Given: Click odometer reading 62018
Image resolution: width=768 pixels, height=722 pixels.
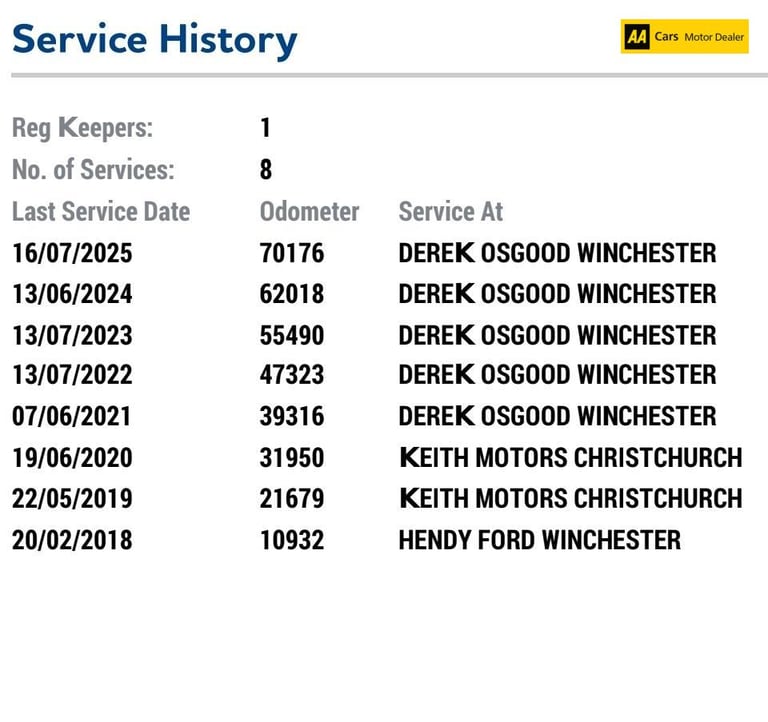Looking at the screenshot, I should click(x=292, y=294).
